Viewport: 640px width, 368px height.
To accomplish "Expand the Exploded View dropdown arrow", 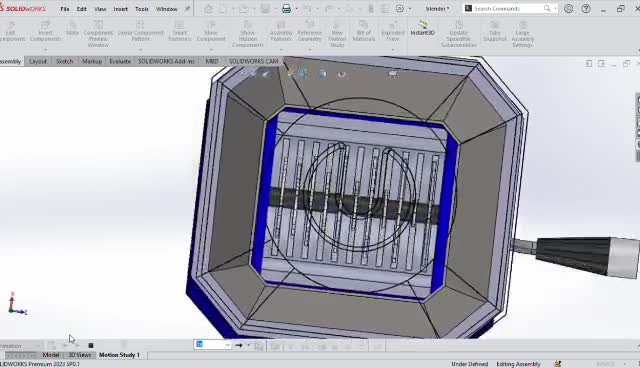I will pos(393,49).
